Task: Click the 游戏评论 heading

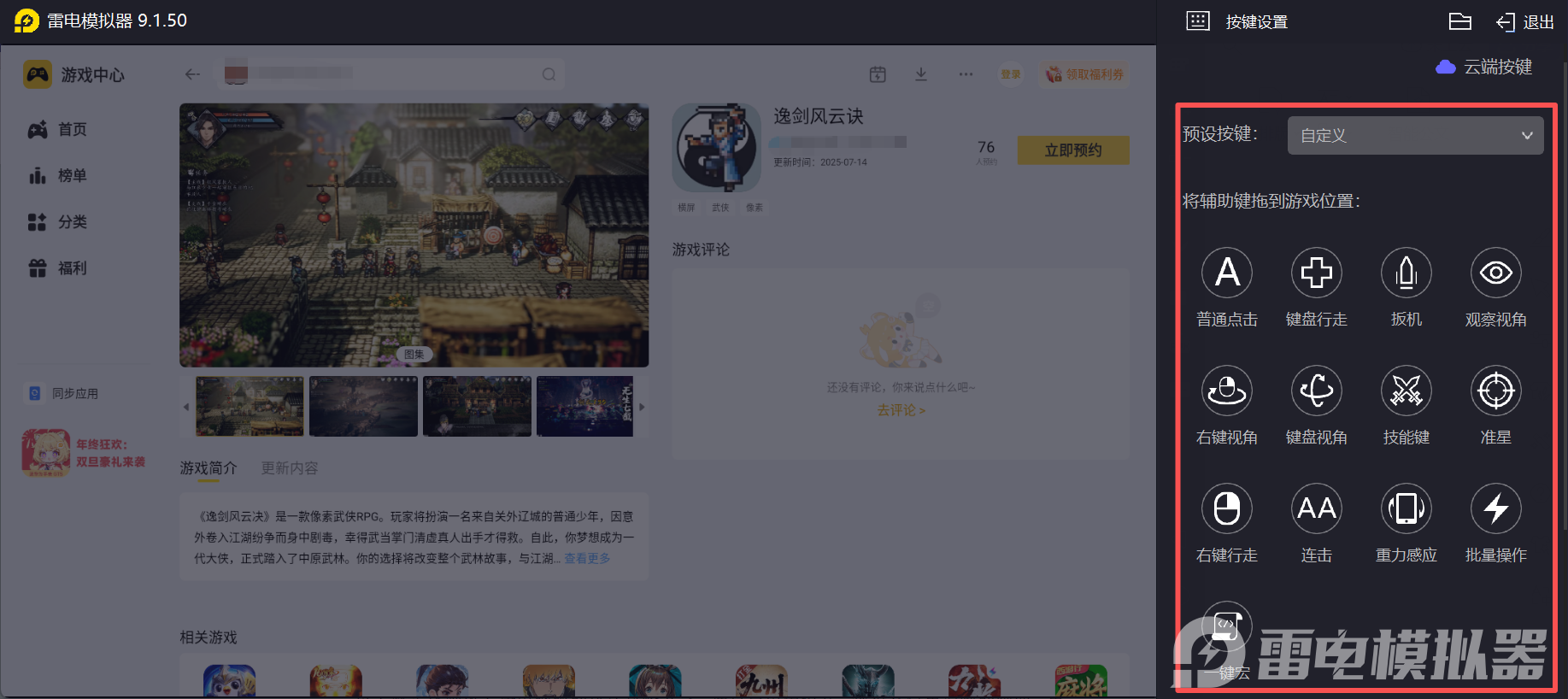Action: (701, 250)
